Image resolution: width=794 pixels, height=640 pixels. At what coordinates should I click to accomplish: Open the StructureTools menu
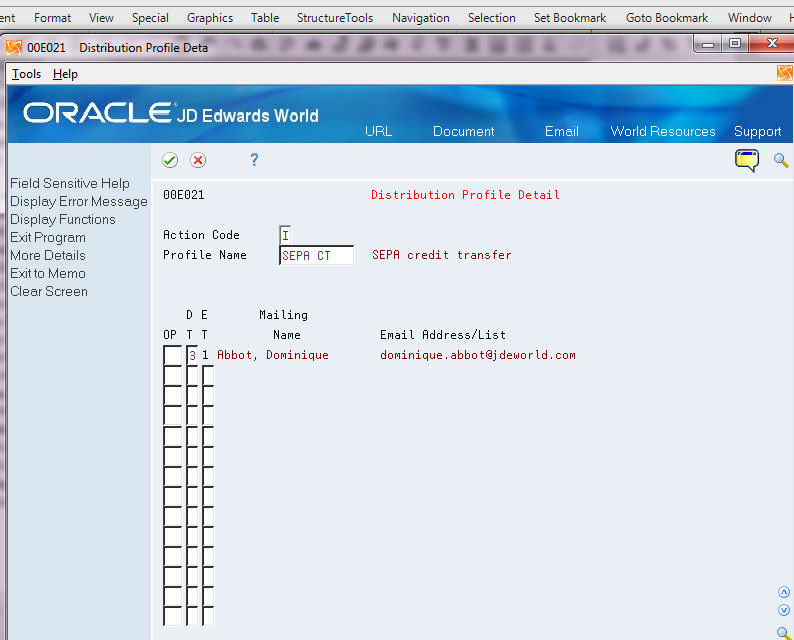point(335,18)
